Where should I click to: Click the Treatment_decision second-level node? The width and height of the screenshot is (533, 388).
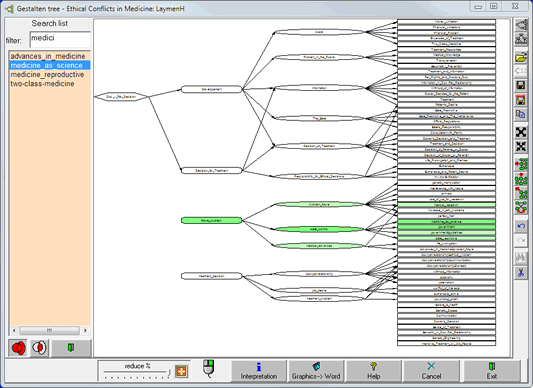point(211,276)
